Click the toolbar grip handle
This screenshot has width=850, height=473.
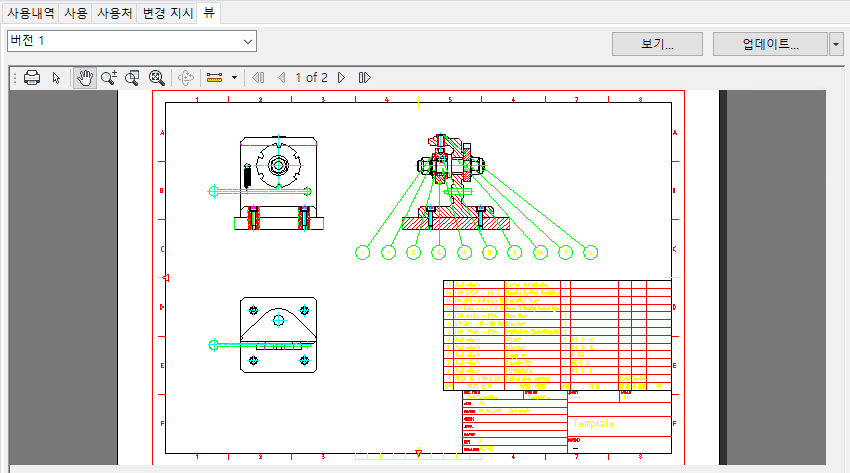click(x=15, y=78)
